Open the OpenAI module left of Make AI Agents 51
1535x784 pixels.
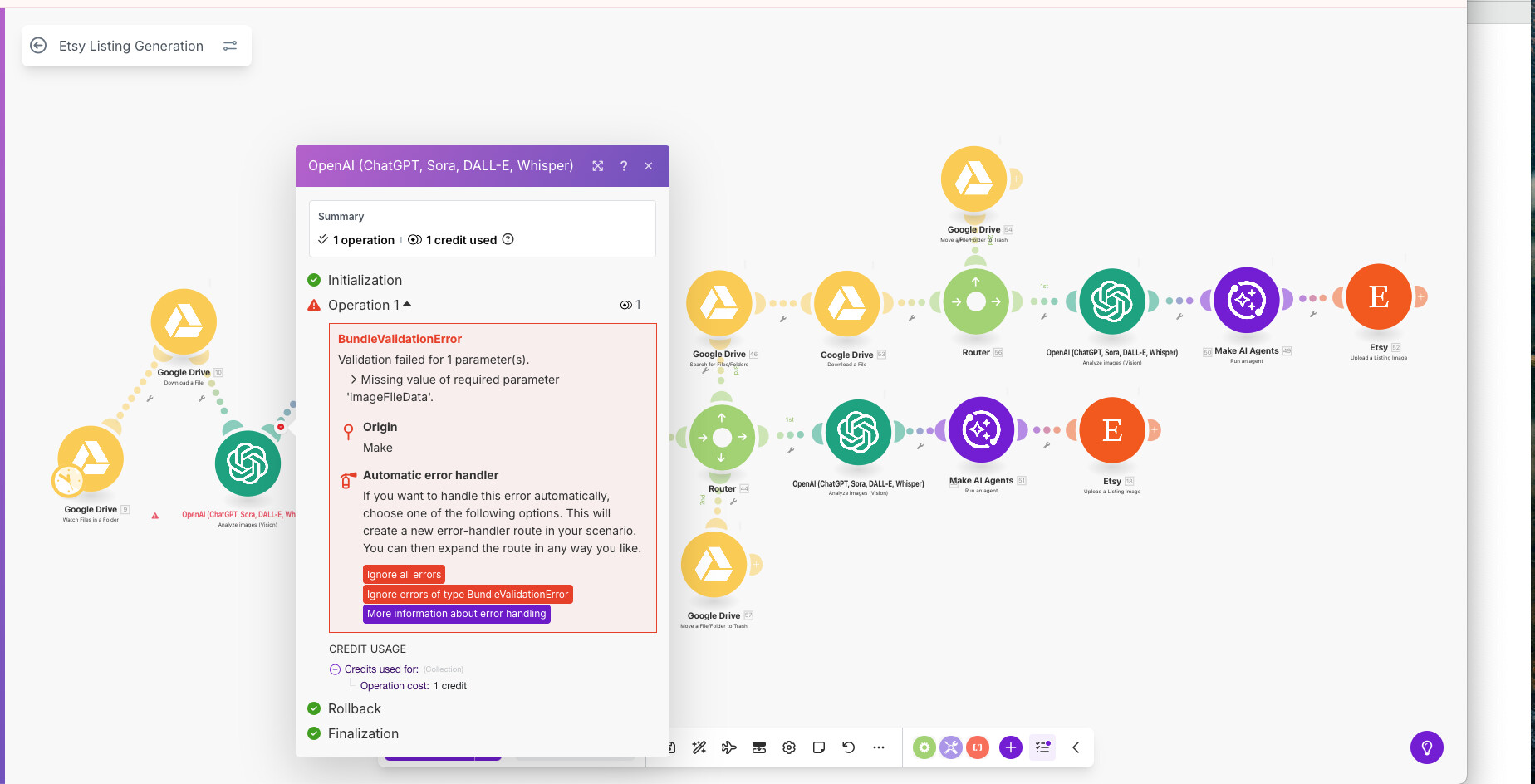point(858,432)
